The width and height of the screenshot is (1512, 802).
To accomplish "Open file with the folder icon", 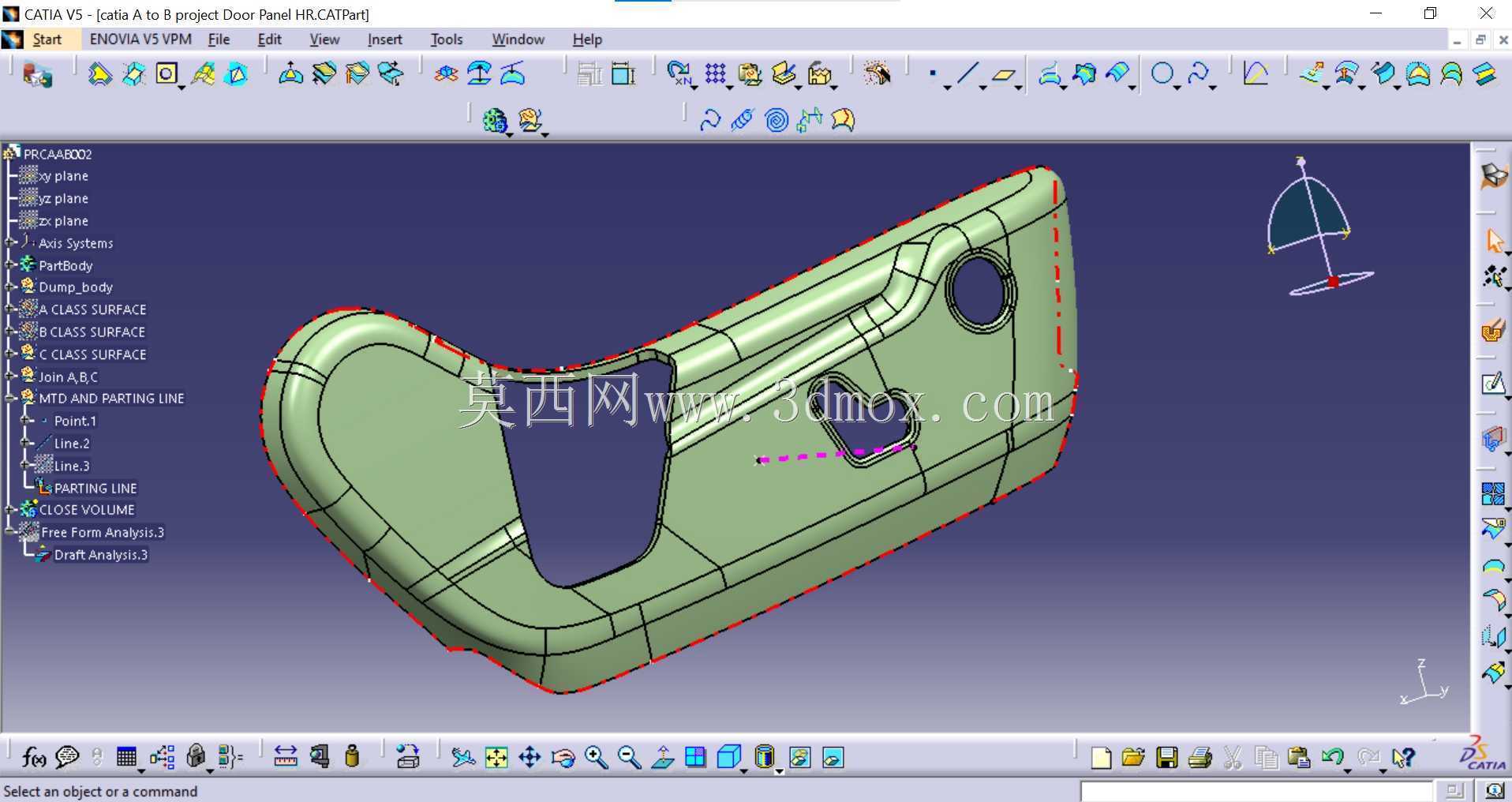I will [1133, 758].
